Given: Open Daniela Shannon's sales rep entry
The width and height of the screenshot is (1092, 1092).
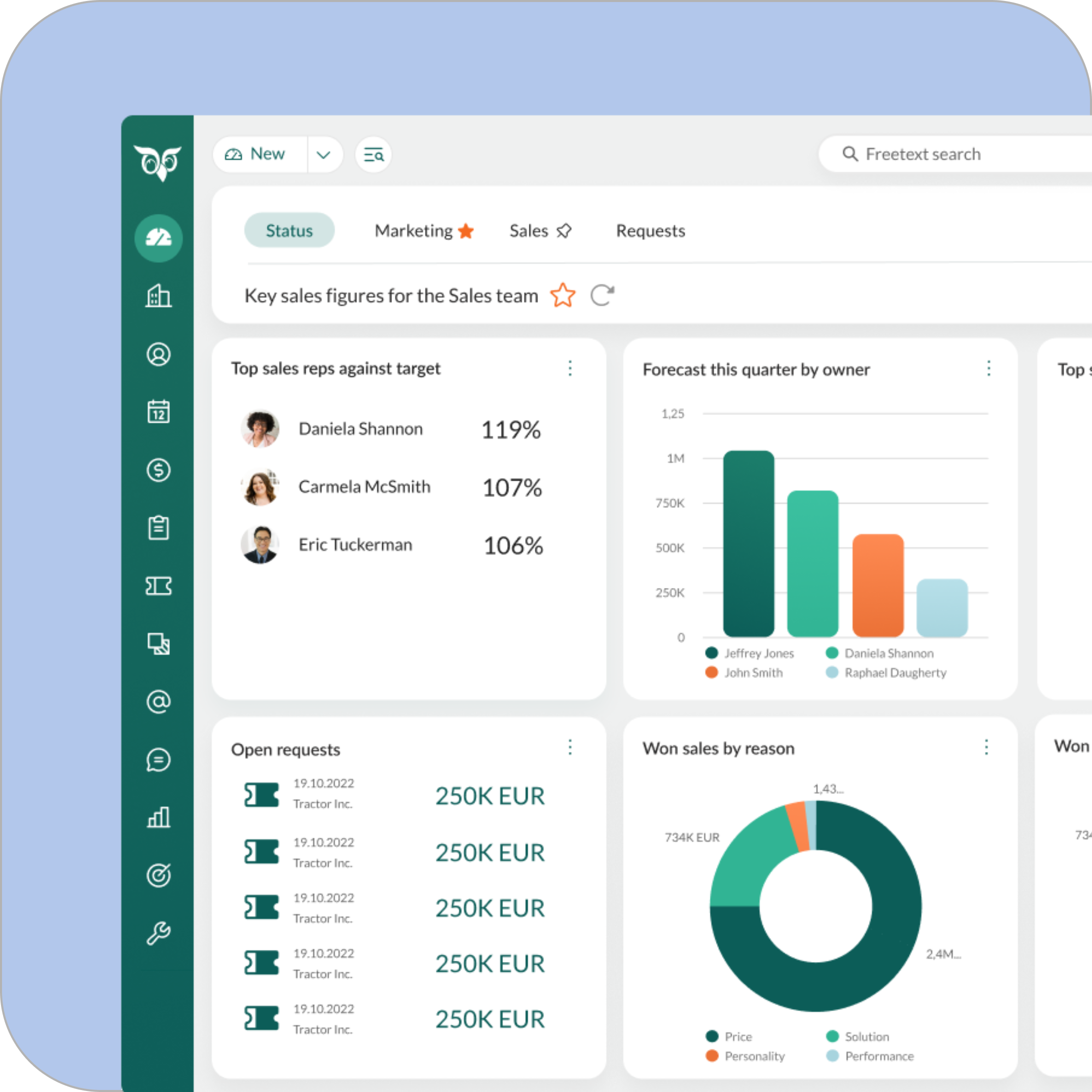Looking at the screenshot, I should pos(391,429).
